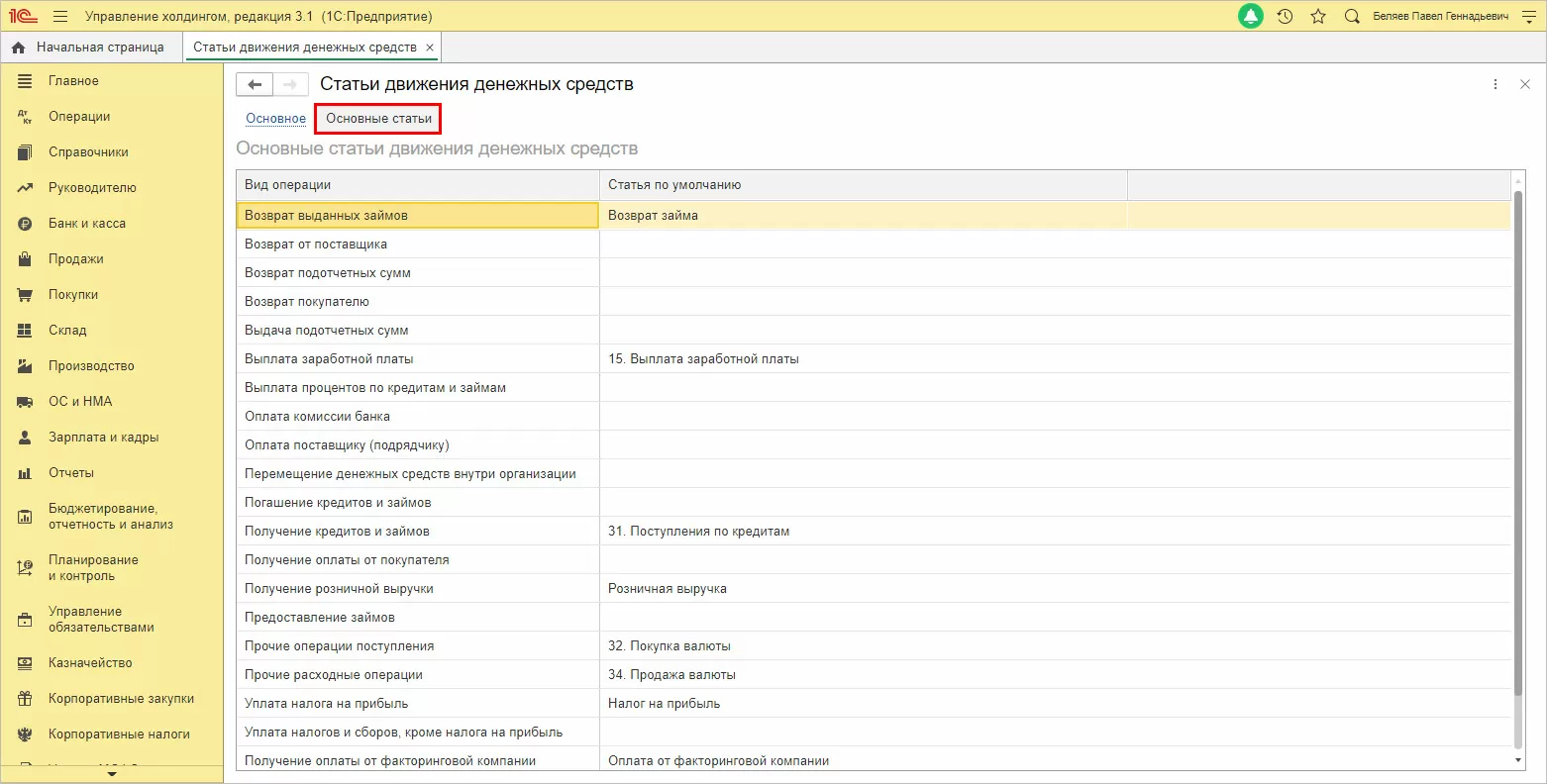Sort by the Вид операции column header
Image resolution: width=1547 pixels, height=784 pixels.
tap(418, 185)
